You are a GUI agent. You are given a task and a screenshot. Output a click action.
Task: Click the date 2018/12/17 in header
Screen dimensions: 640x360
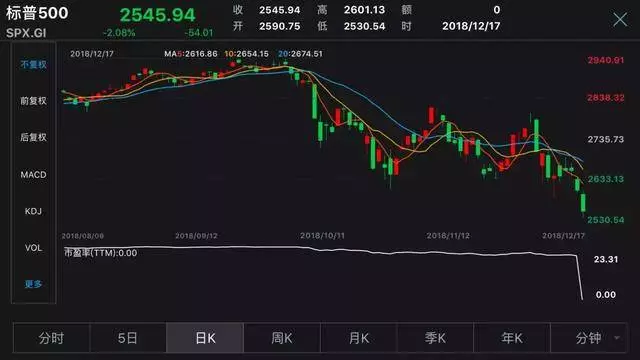[x=471, y=26]
